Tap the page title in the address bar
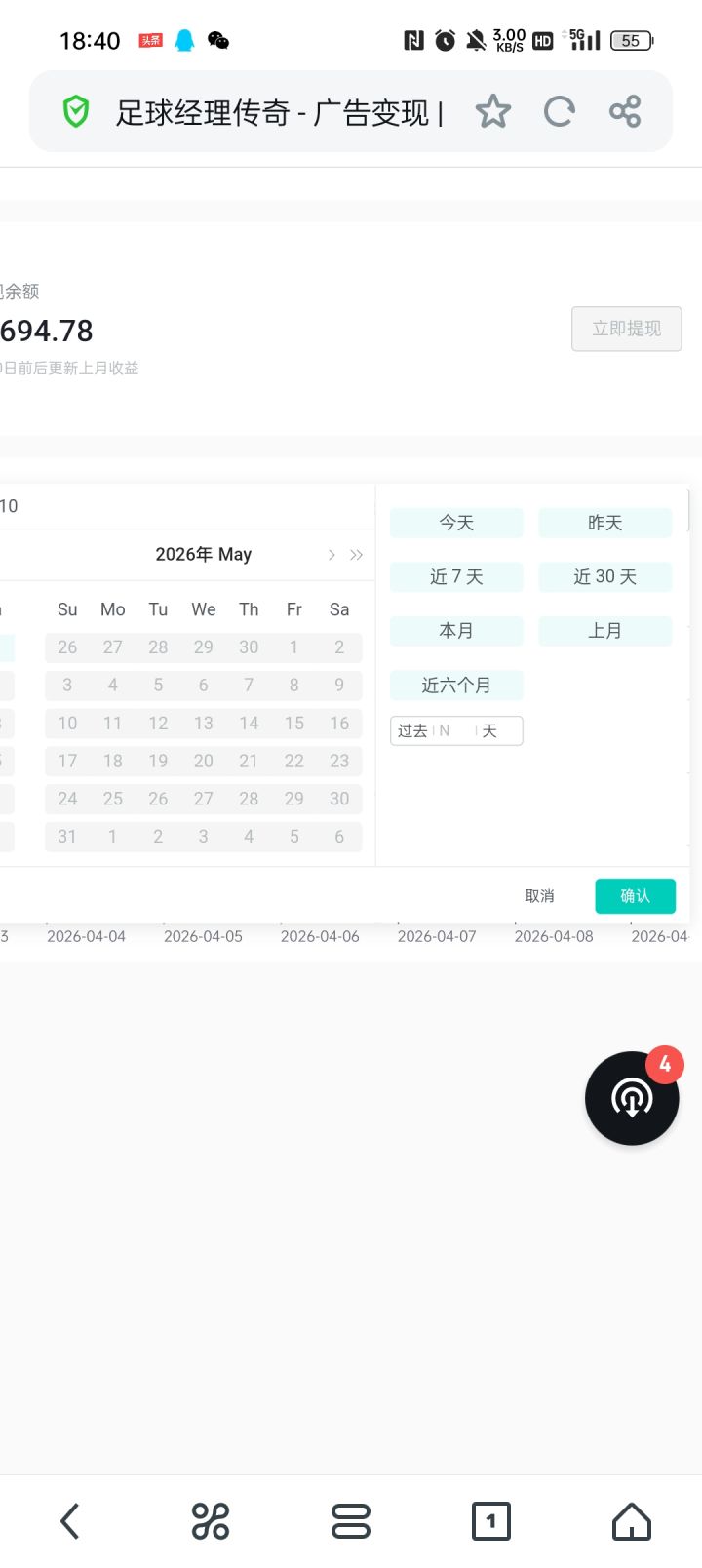The height and width of the screenshot is (1568, 702). click(x=280, y=113)
